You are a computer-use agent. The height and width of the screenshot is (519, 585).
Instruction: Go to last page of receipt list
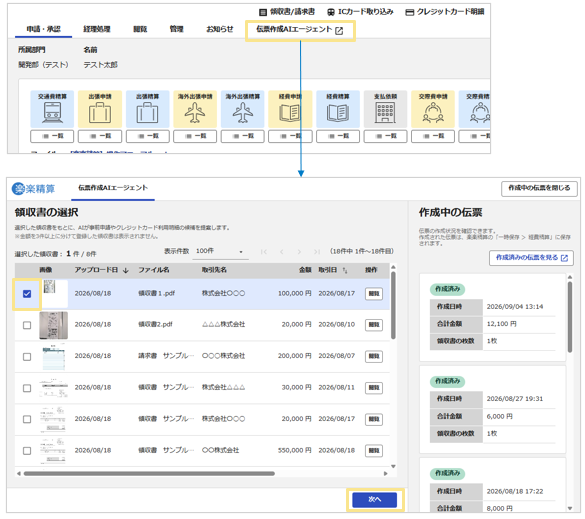coord(317,252)
